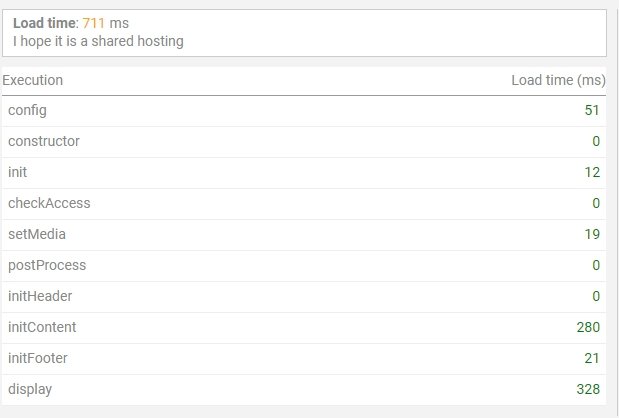Click the postProcess row label

click(47, 265)
